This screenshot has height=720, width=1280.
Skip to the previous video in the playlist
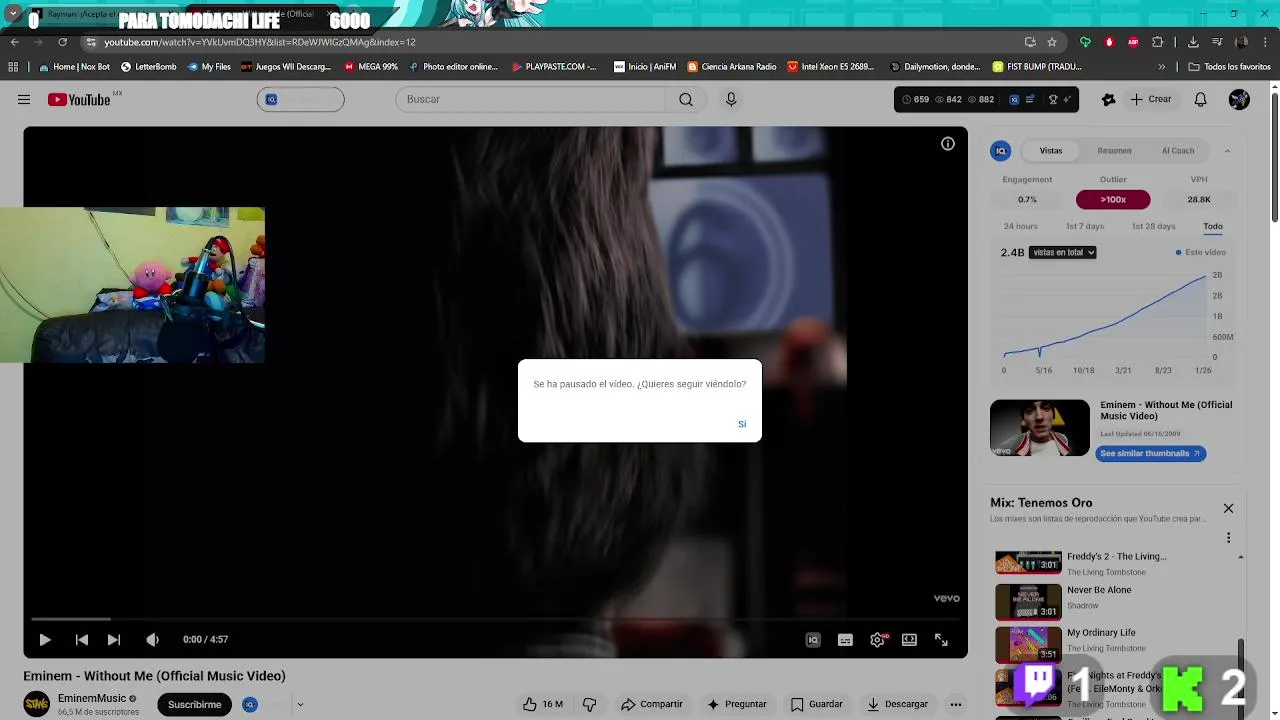coord(82,640)
